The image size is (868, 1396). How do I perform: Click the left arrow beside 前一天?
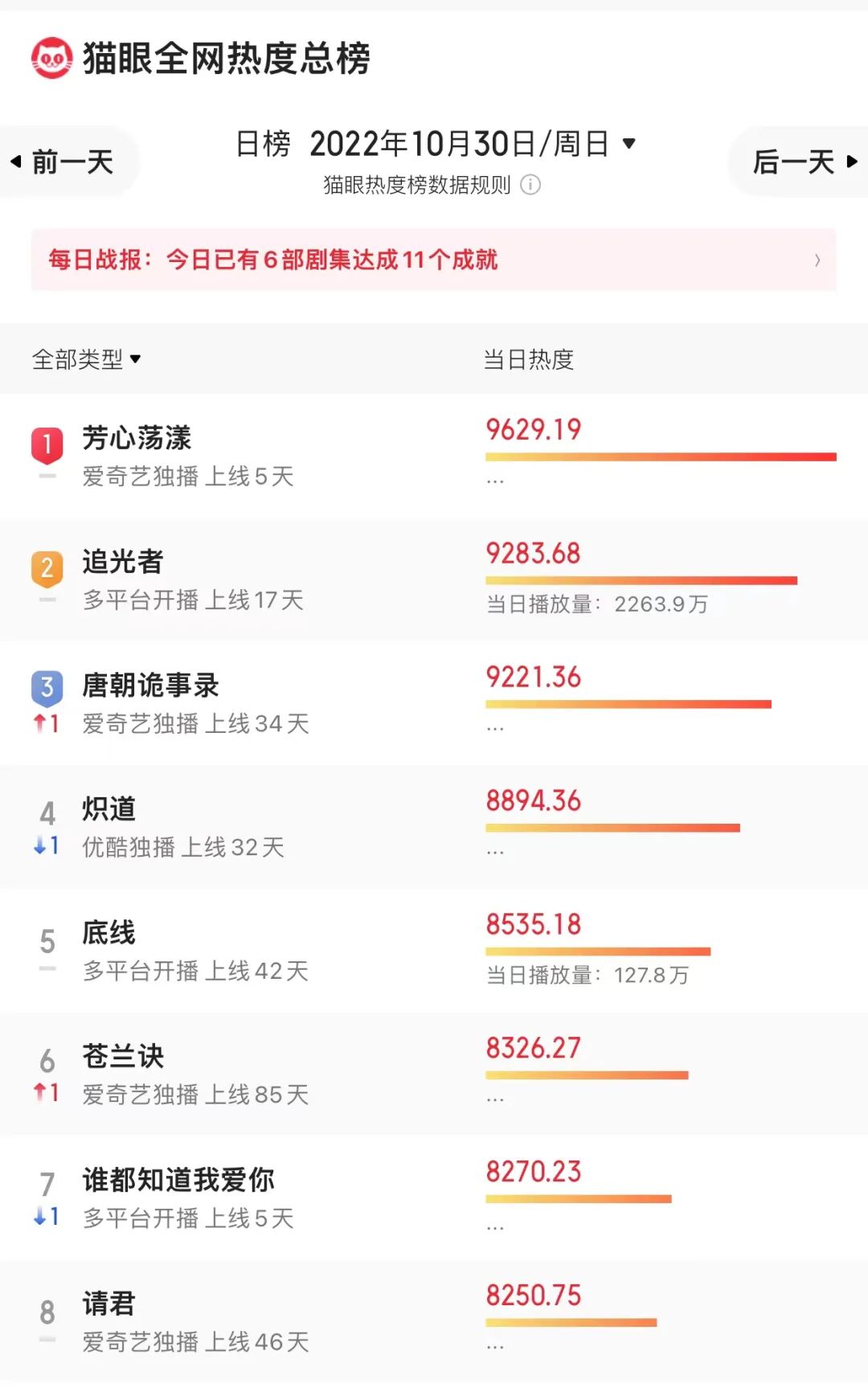coord(16,162)
